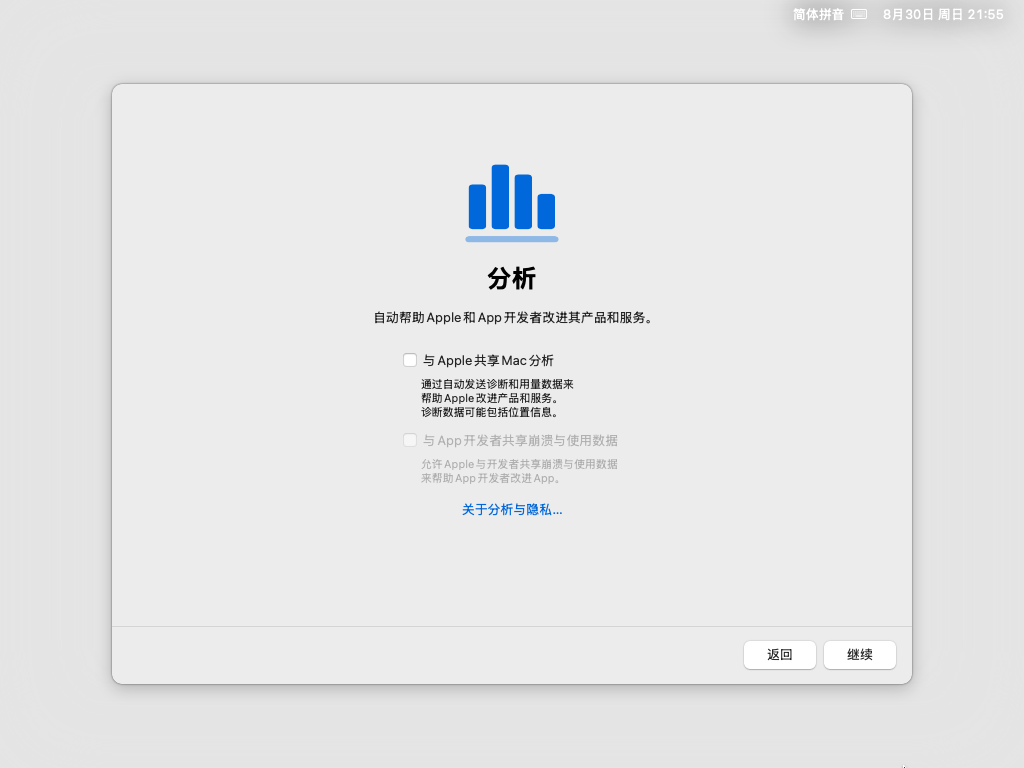The height and width of the screenshot is (768, 1024).
Task: Click text 通过自动发送诊断和用量数据来
Action: pos(497,384)
